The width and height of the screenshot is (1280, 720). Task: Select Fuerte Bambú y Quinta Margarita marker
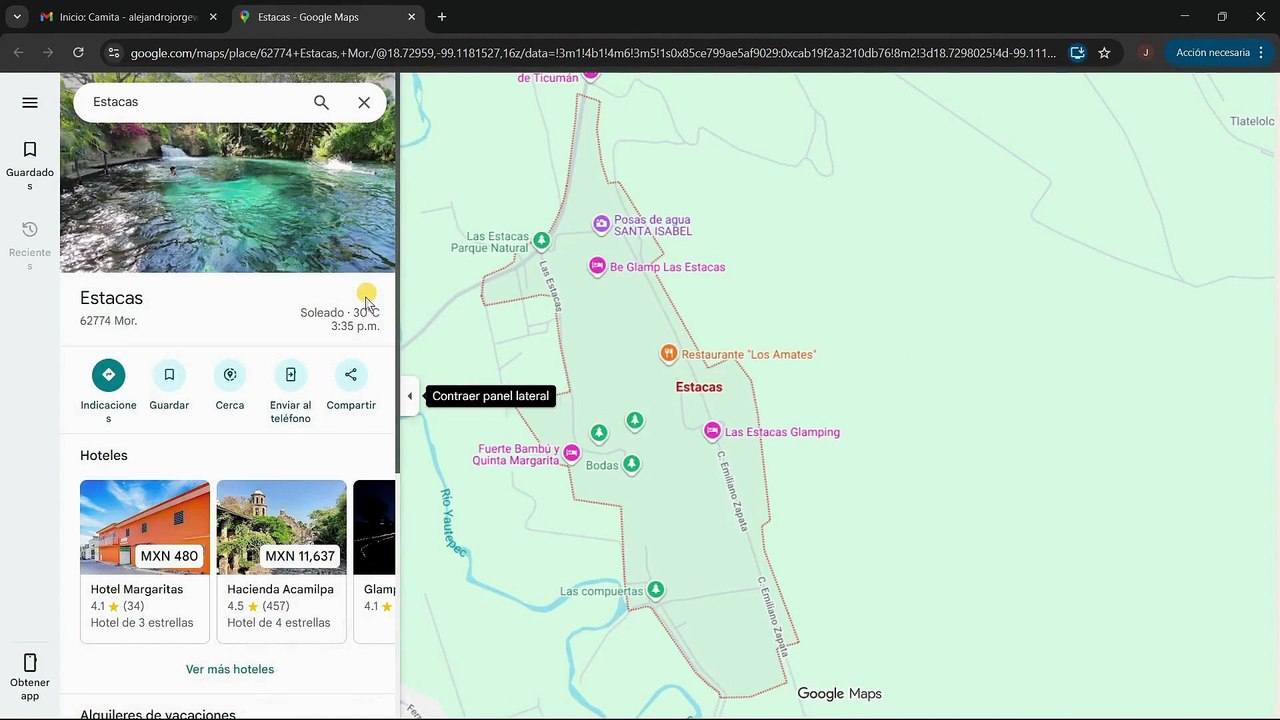coord(571,453)
